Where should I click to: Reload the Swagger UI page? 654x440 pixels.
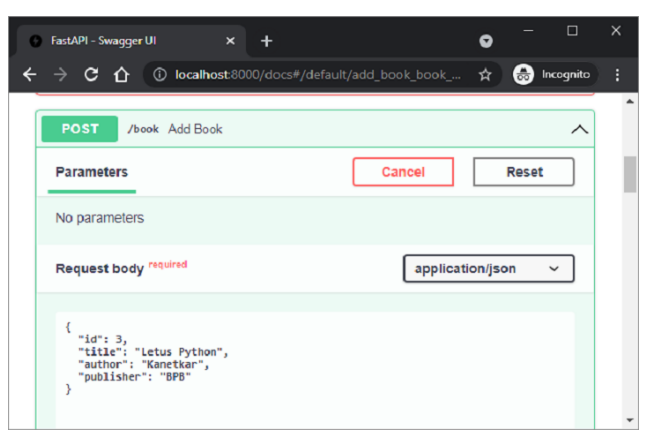[x=91, y=75]
